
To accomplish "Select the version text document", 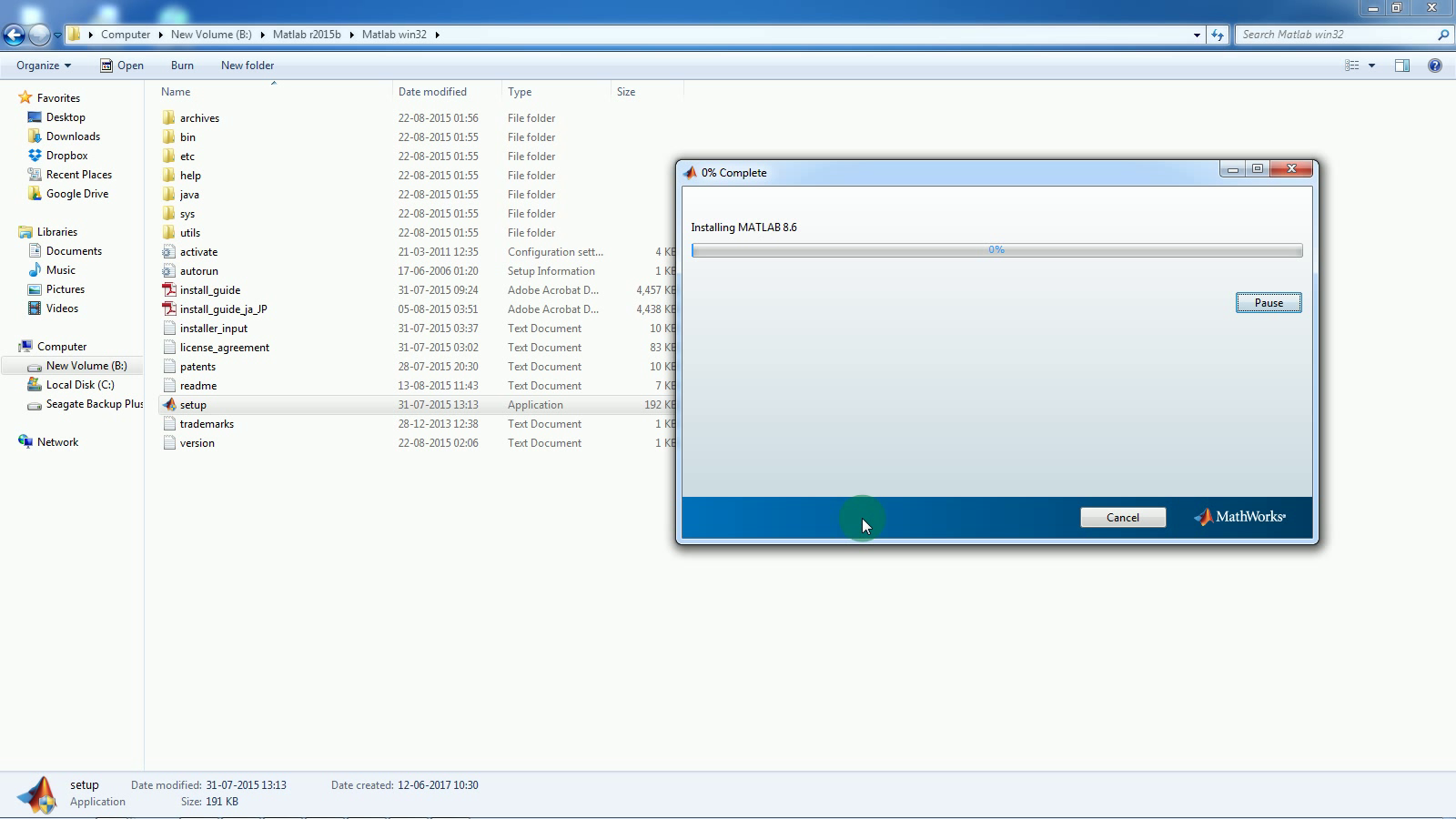I will tap(197, 443).
